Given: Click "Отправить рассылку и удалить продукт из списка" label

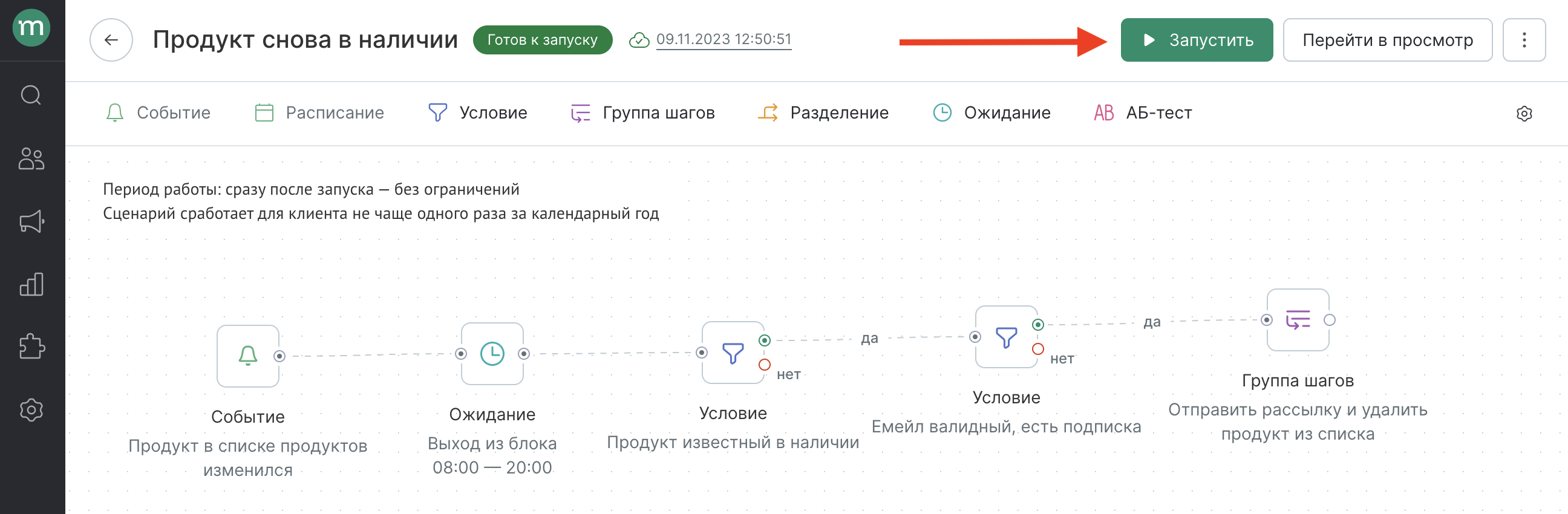Looking at the screenshot, I should (x=1298, y=422).
